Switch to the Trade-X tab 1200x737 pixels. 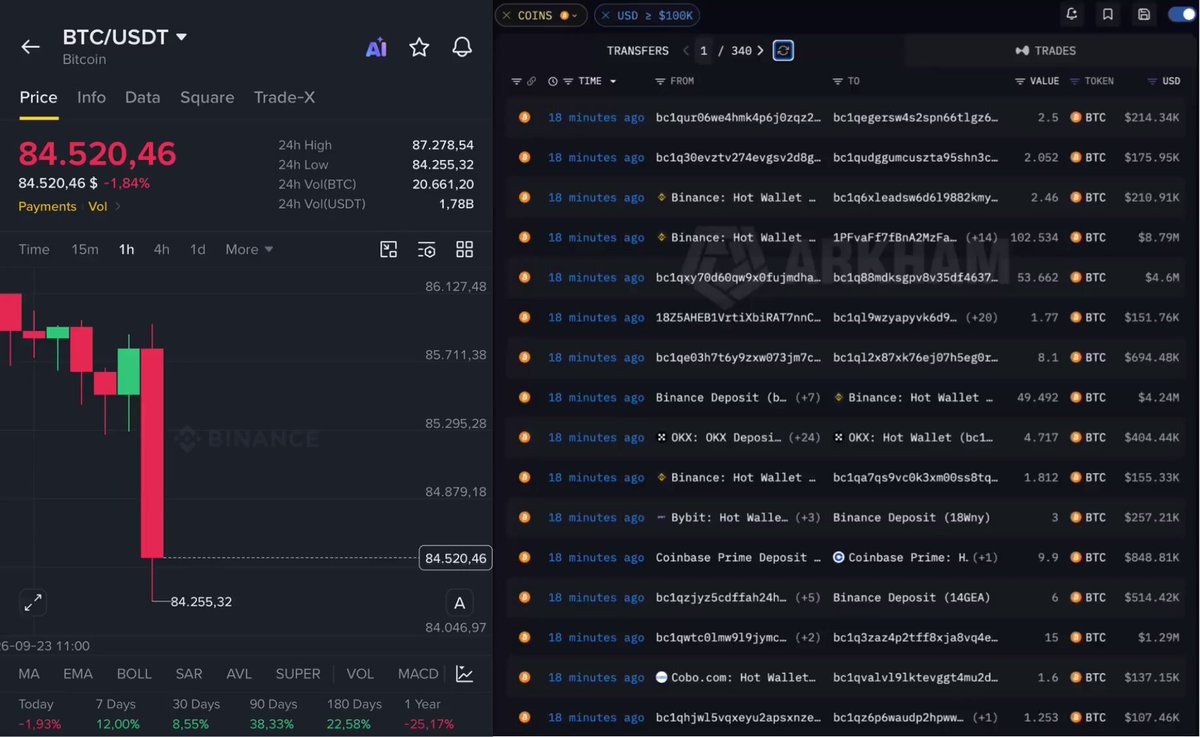coord(284,97)
